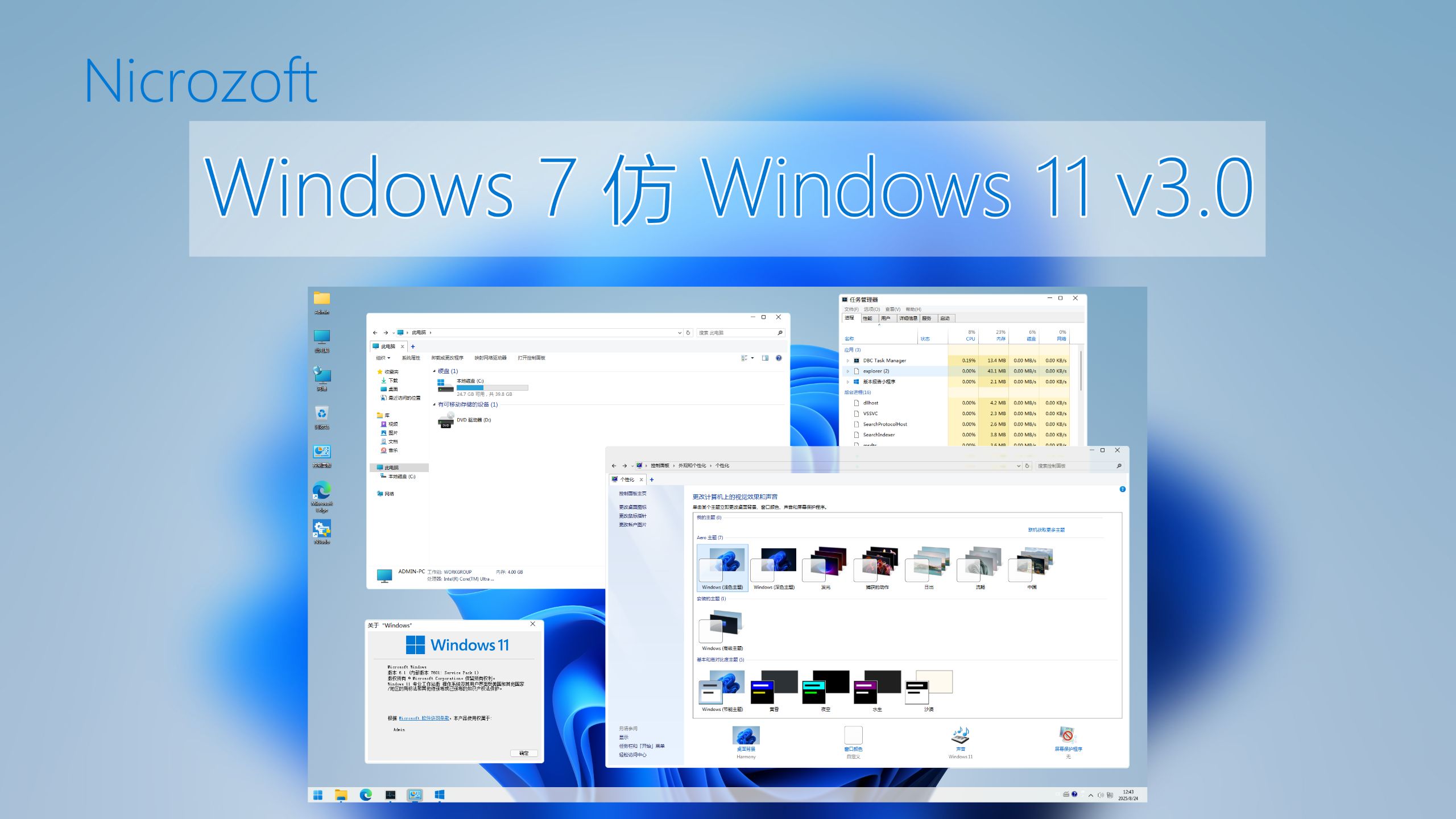The width and height of the screenshot is (1456, 819).
Task: Open File Explorer from the taskbar
Action: pyautogui.click(x=341, y=795)
